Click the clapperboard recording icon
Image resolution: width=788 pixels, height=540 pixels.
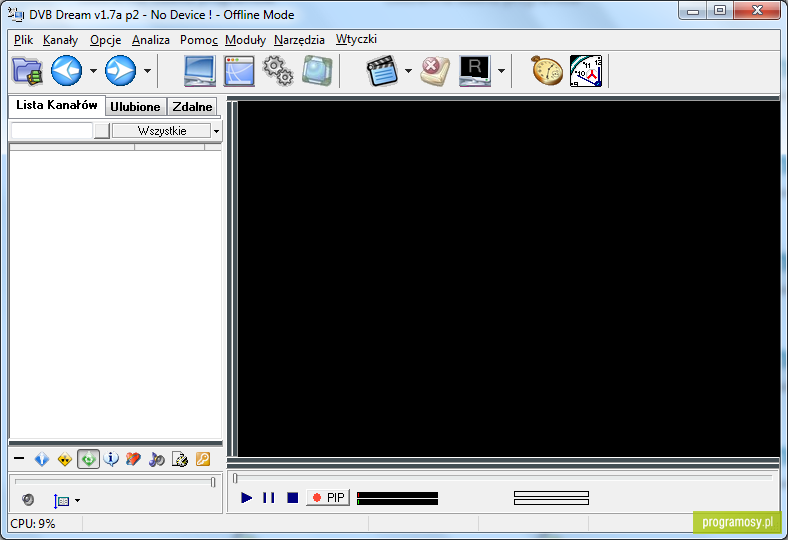(x=382, y=71)
